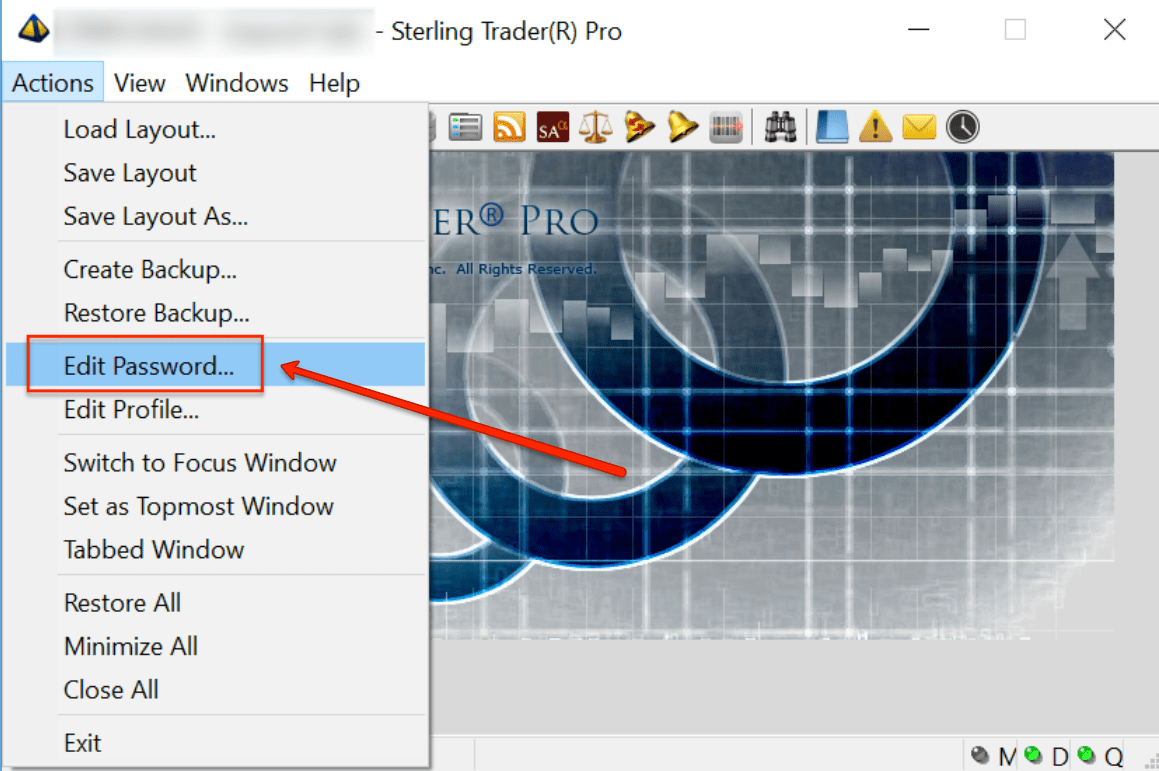Open the blue book toolbar icon
Image resolution: width=1159 pixels, height=771 pixels.
(x=832, y=127)
